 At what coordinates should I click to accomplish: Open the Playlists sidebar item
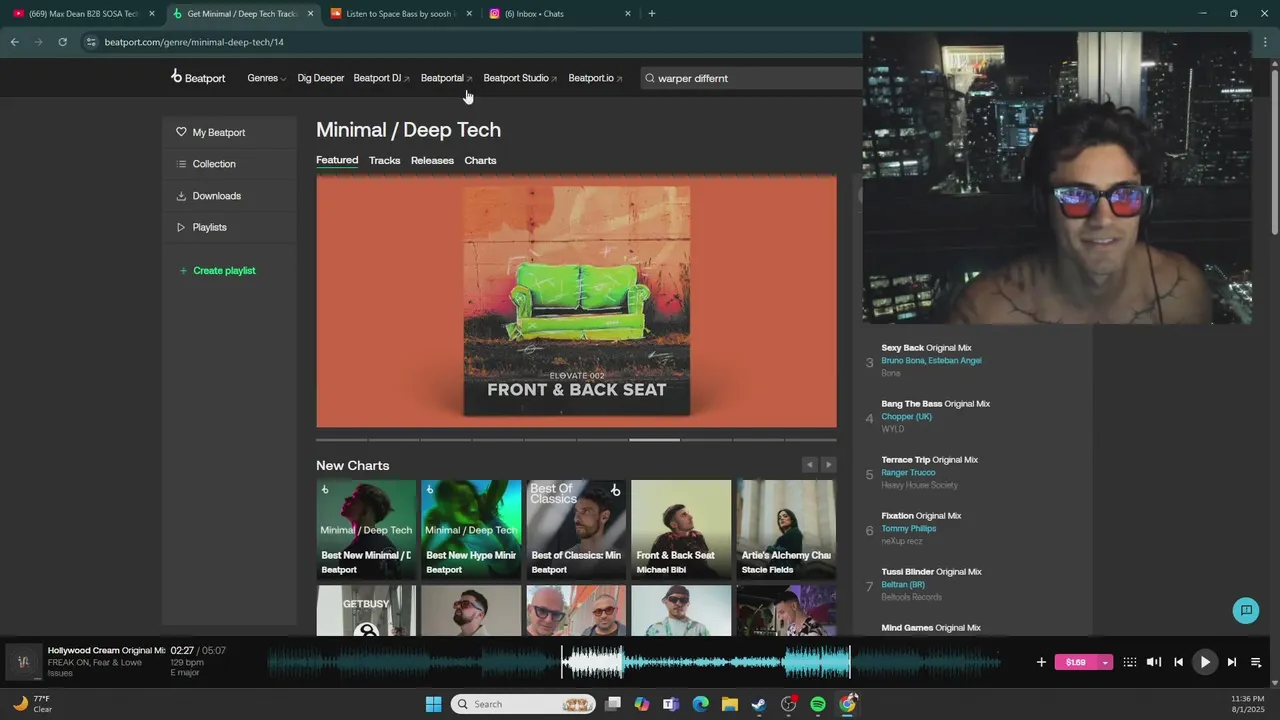pos(201,227)
